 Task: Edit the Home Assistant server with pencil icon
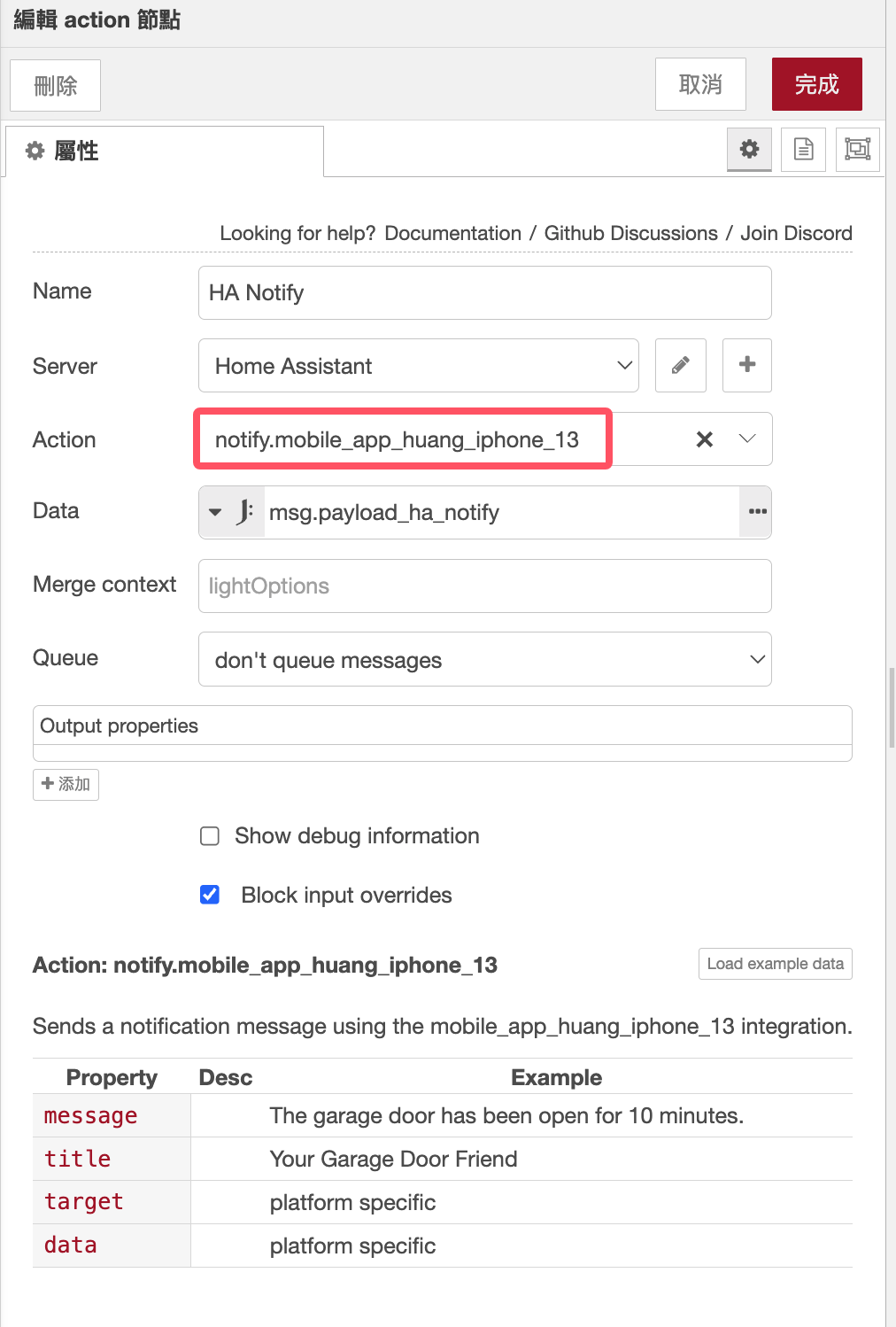(680, 365)
